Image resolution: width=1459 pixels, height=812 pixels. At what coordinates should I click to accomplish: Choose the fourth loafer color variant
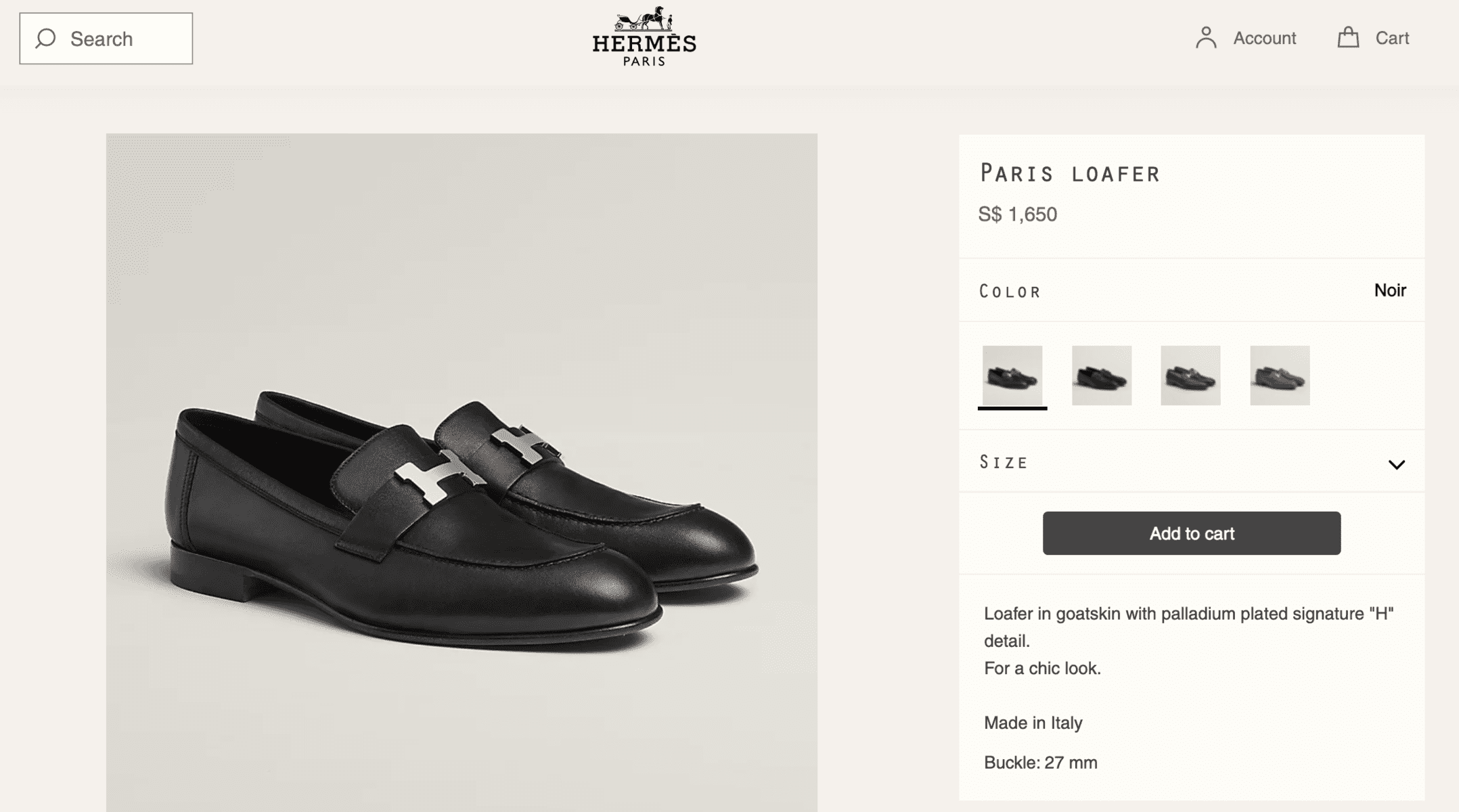point(1280,376)
